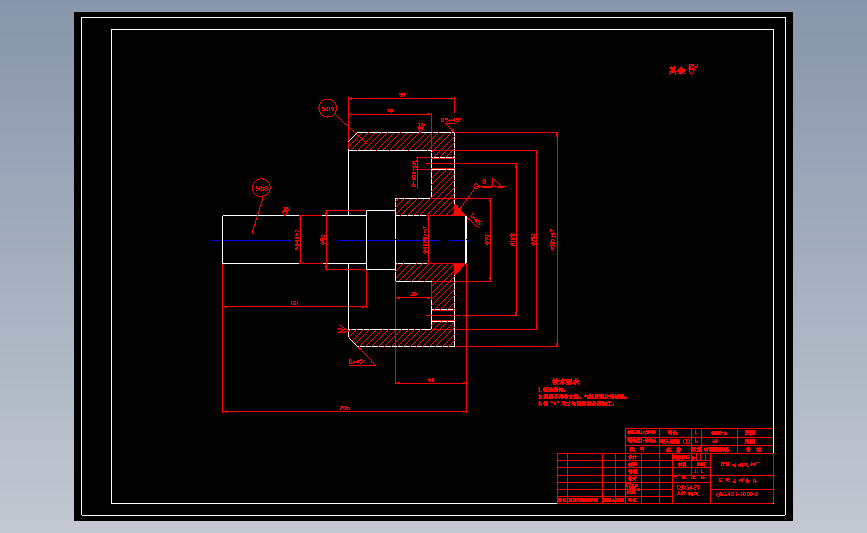
Task: Select the QBG421 text in the title block
Action: [x=688, y=488]
